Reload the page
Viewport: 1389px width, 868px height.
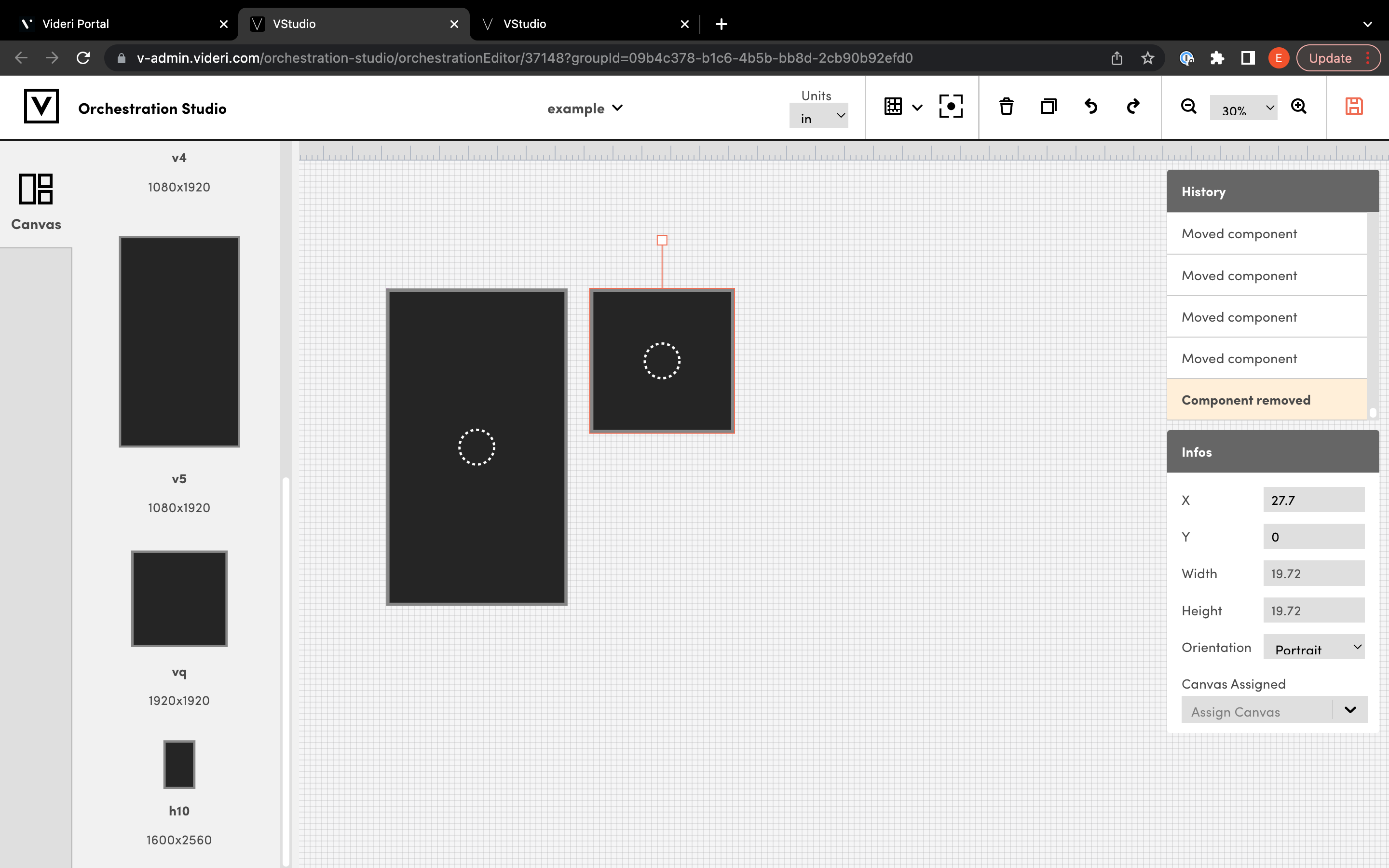tap(83, 58)
